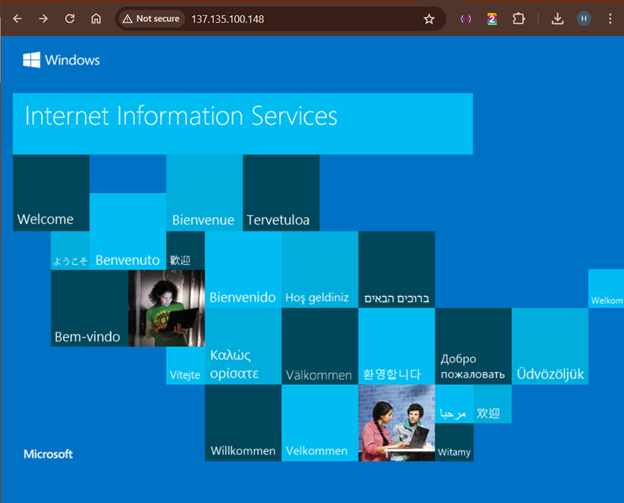Screen dimensions: 624x503
Task: Click the Witamy tile
Action: click(454, 443)
